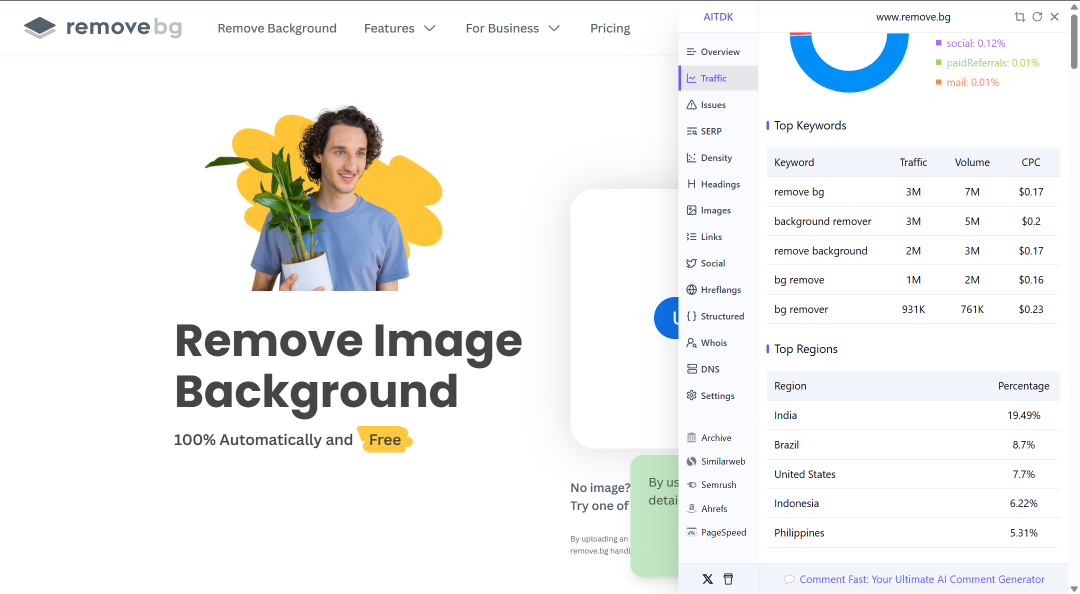Click the Settings gear icon

692,396
